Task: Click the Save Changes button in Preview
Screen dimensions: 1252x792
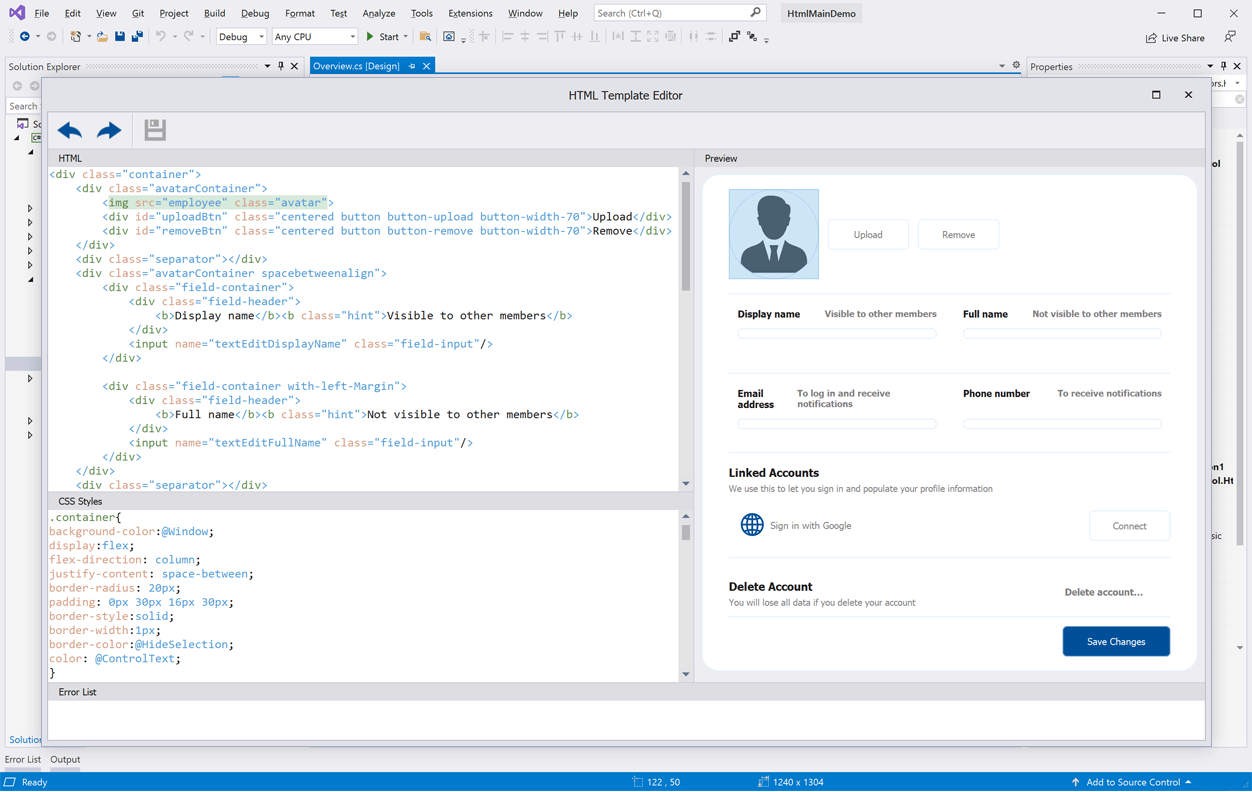Action: click(1116, 641)
